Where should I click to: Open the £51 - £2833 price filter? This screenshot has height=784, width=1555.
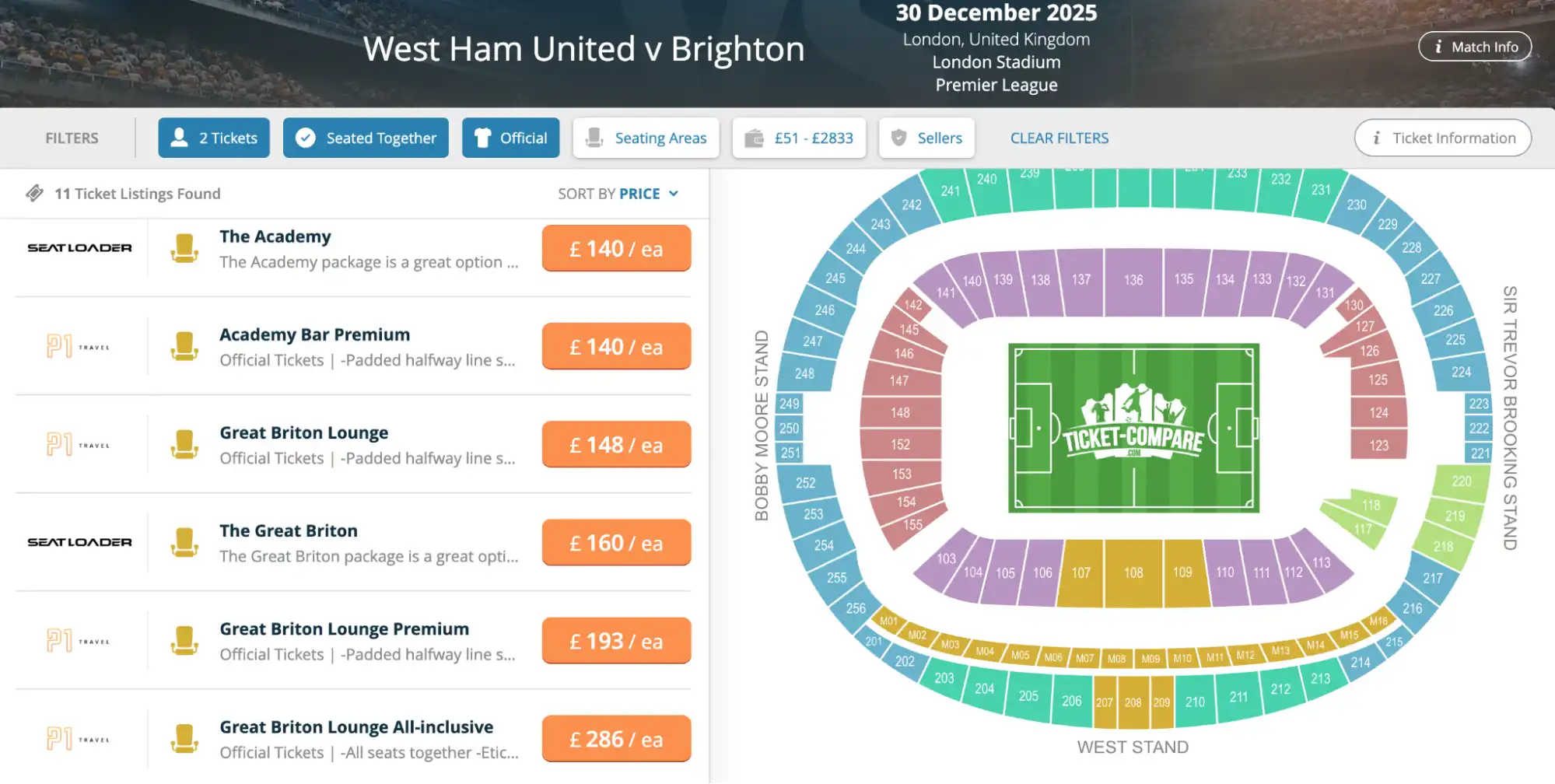point(799,138)
